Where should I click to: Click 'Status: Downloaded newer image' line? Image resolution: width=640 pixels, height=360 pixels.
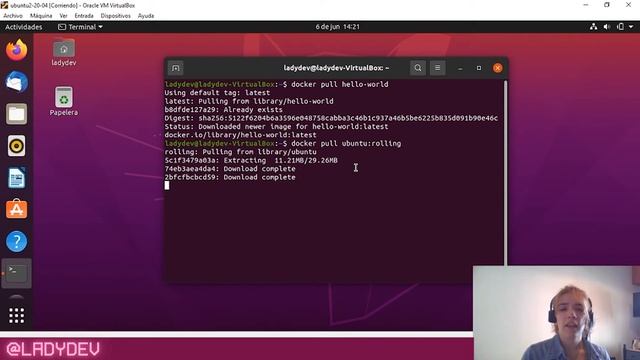pyautogui.click(x=276, y=127)
